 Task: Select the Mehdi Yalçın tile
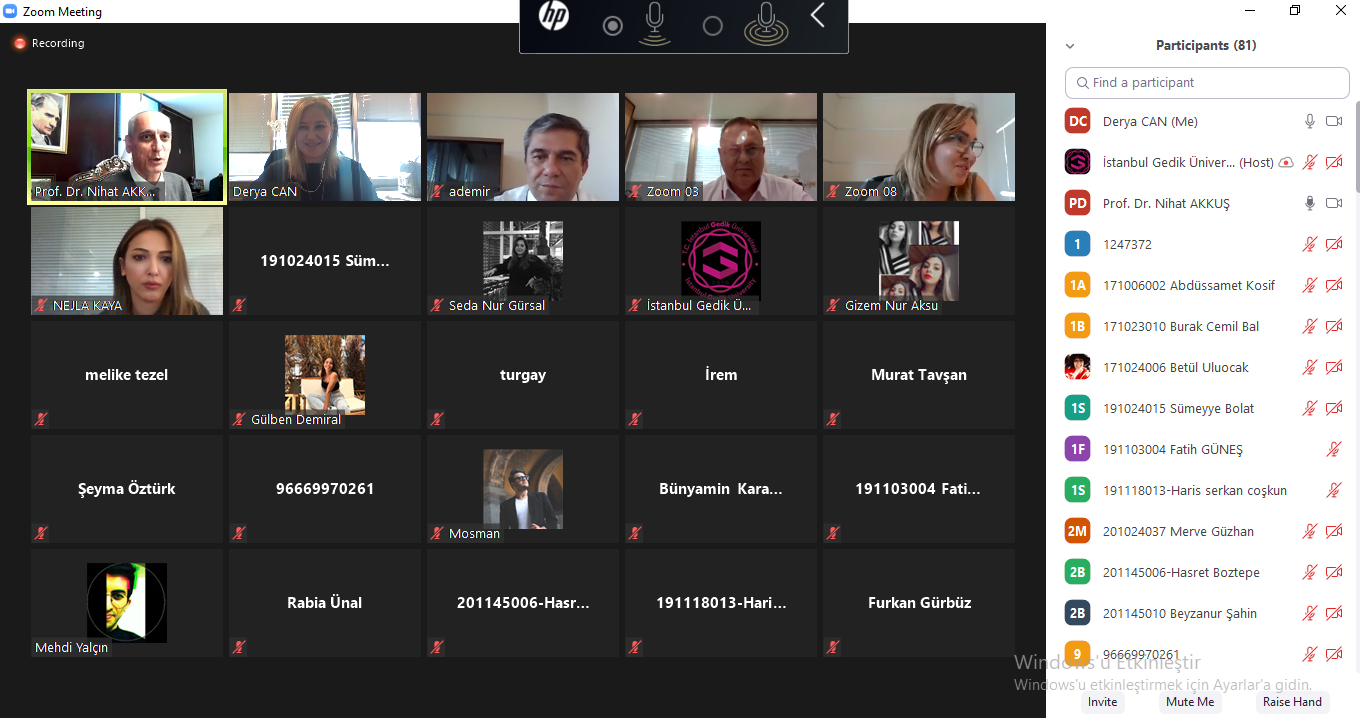tap(127, 603)
